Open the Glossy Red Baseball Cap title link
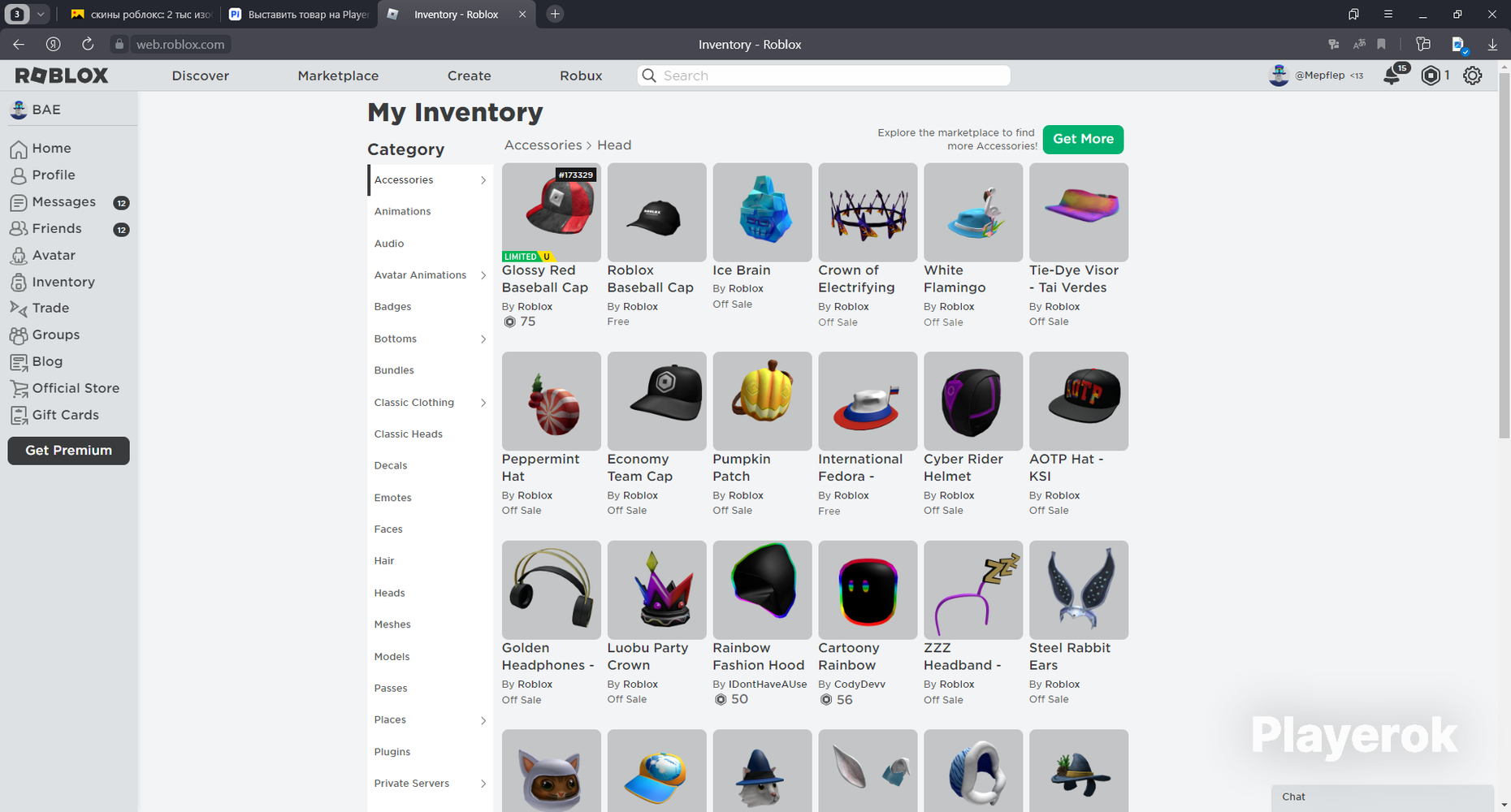The height and width of the screenshot is (812, 1511). click(545, 279)
